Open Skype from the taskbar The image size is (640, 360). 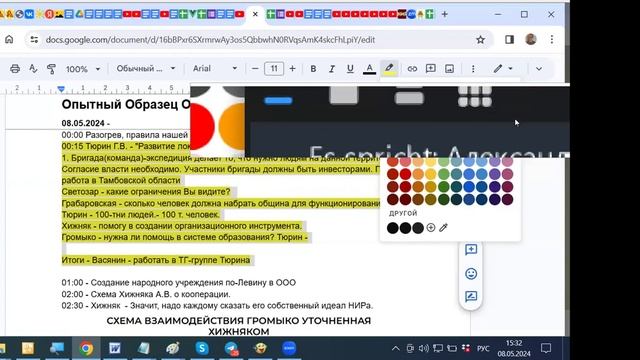tap(202, 348)
